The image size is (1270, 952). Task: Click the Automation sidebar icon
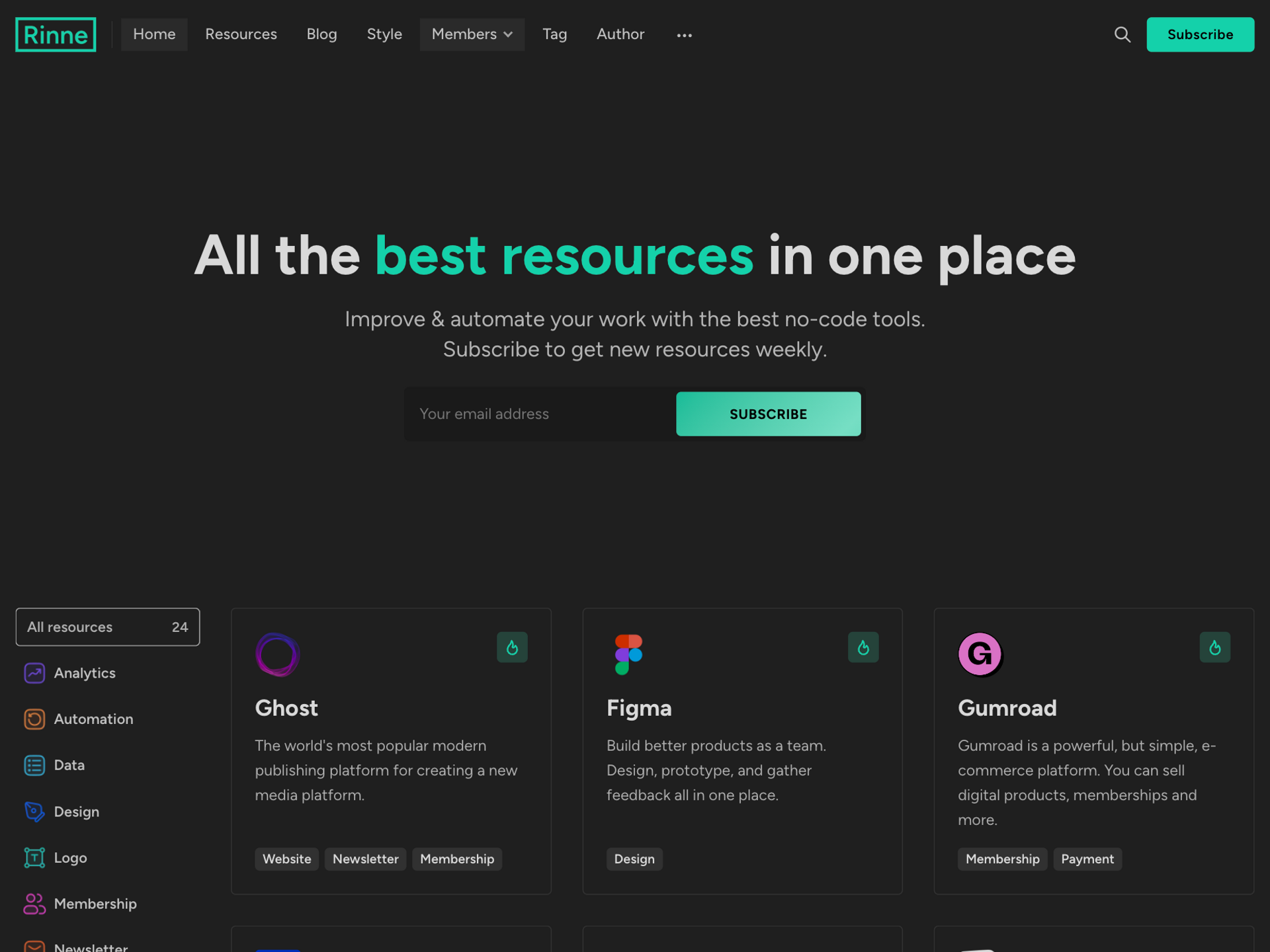[34, 719]
